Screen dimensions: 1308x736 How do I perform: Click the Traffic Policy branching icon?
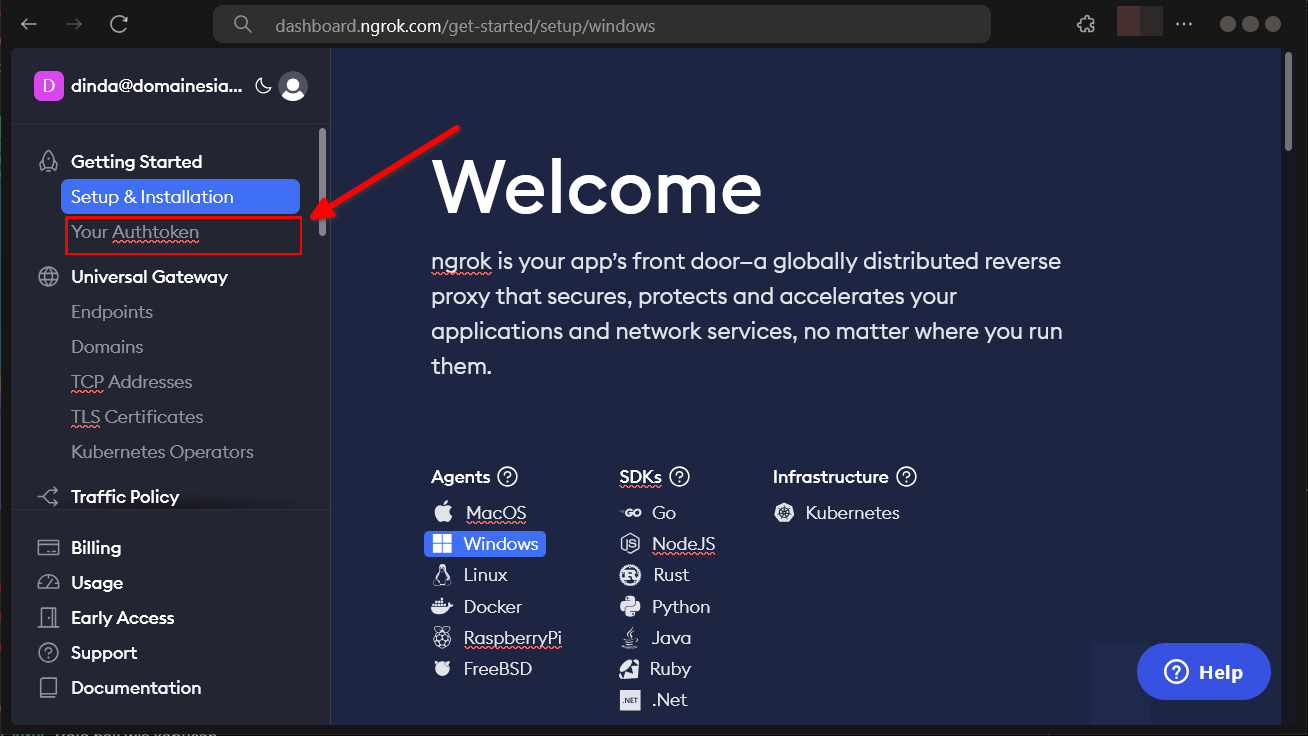[x=48, y=497]
